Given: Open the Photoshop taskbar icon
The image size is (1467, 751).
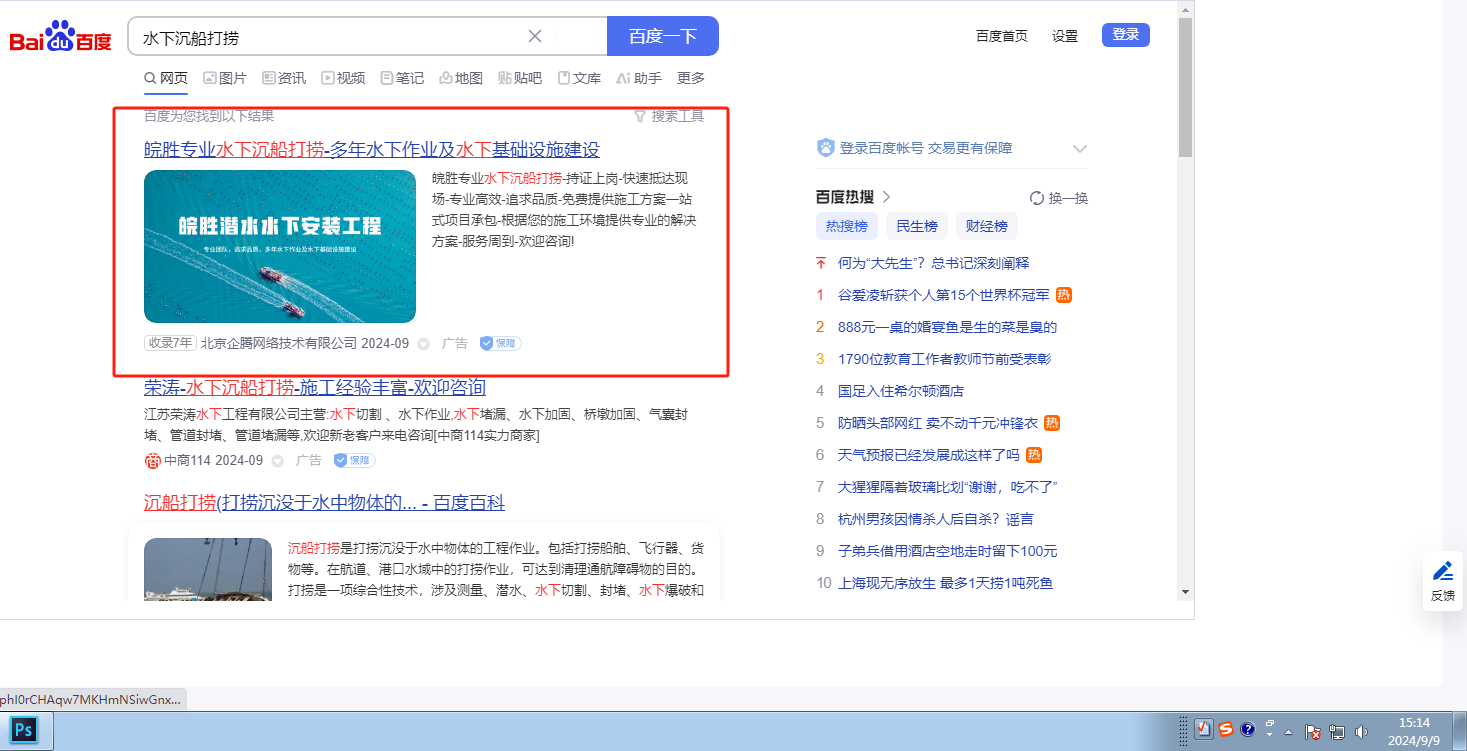Looking at the screenshot, I should [x=24, y=730].
